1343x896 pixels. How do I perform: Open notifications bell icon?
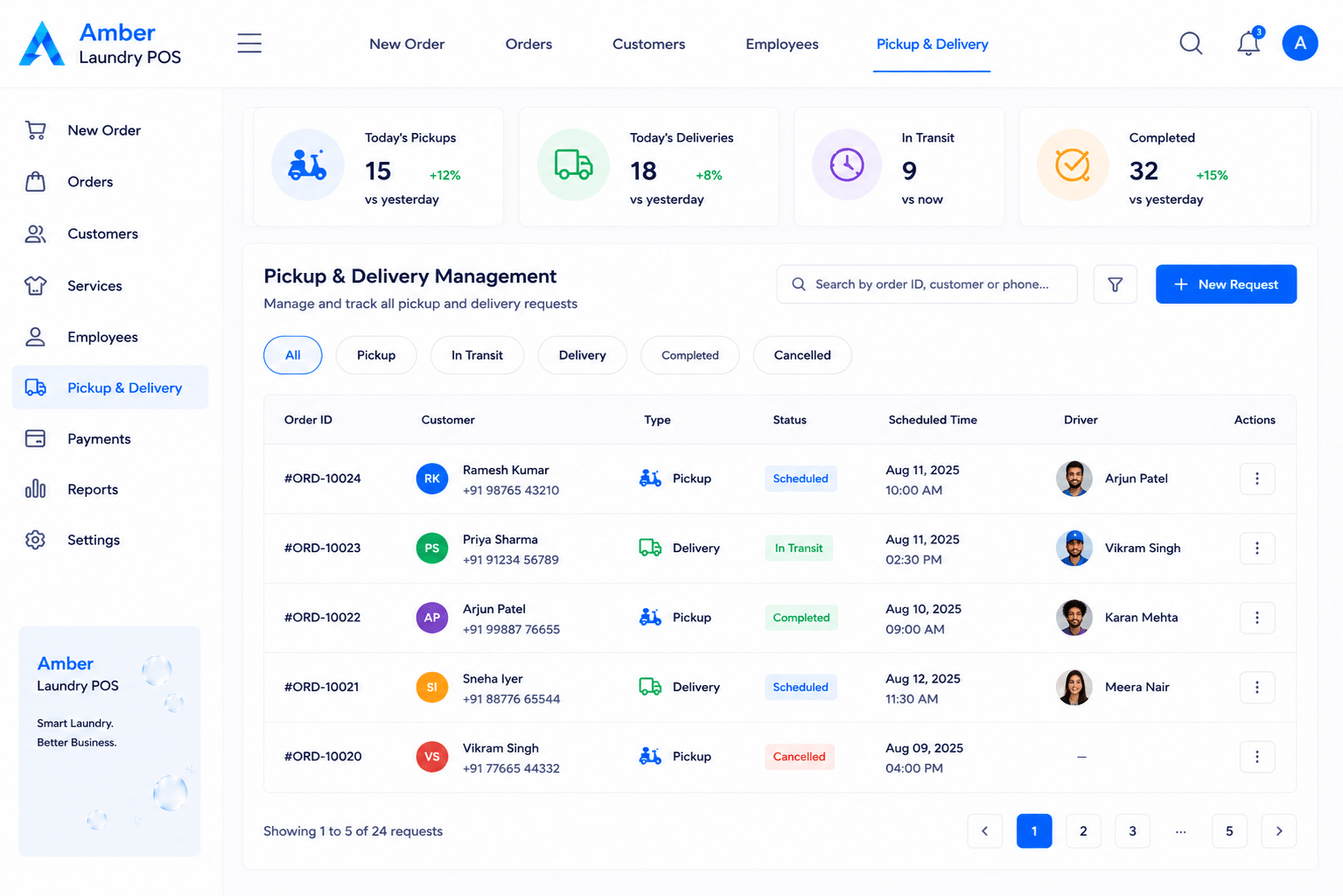pos(1249,43)
